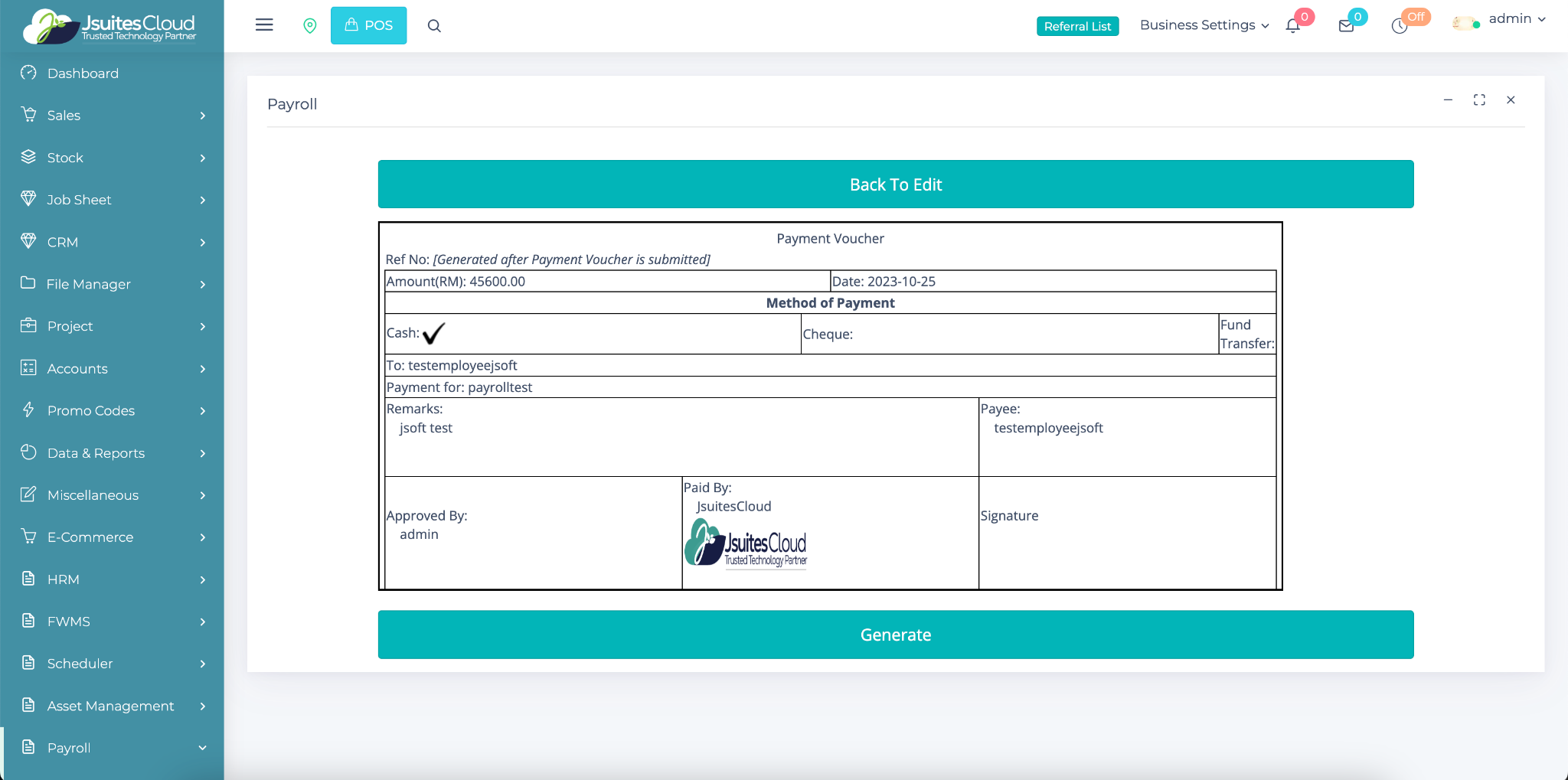Viewport: 1568px width, 780px height.
Task: Collapse the Payroll panel with the minus icon
Action: [1448, 100]
